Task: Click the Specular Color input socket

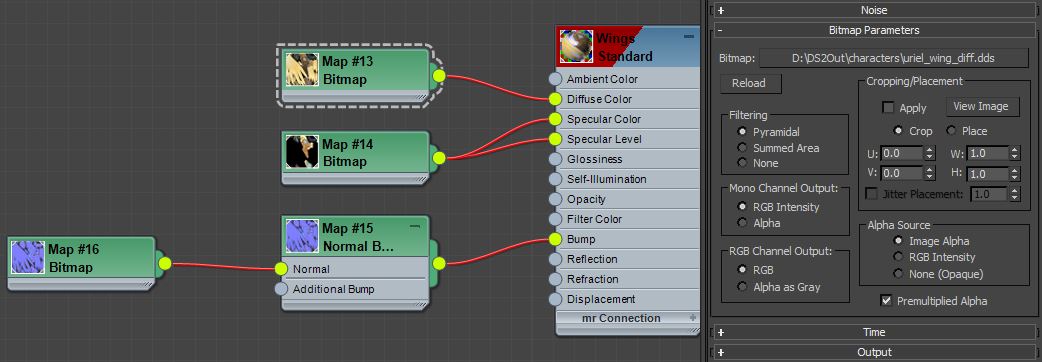Action: coord(556,119)
